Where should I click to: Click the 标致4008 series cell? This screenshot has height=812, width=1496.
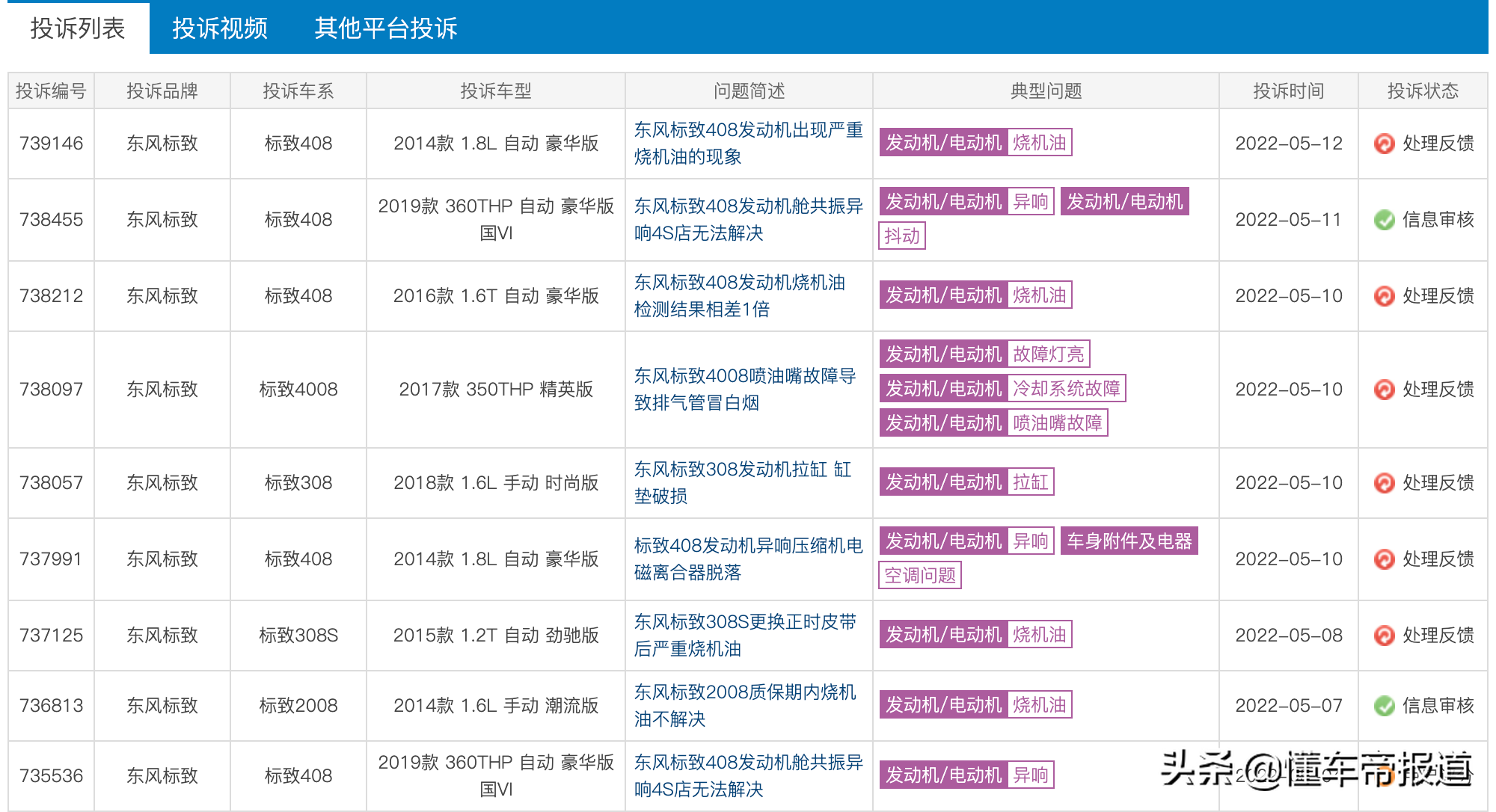298,390
